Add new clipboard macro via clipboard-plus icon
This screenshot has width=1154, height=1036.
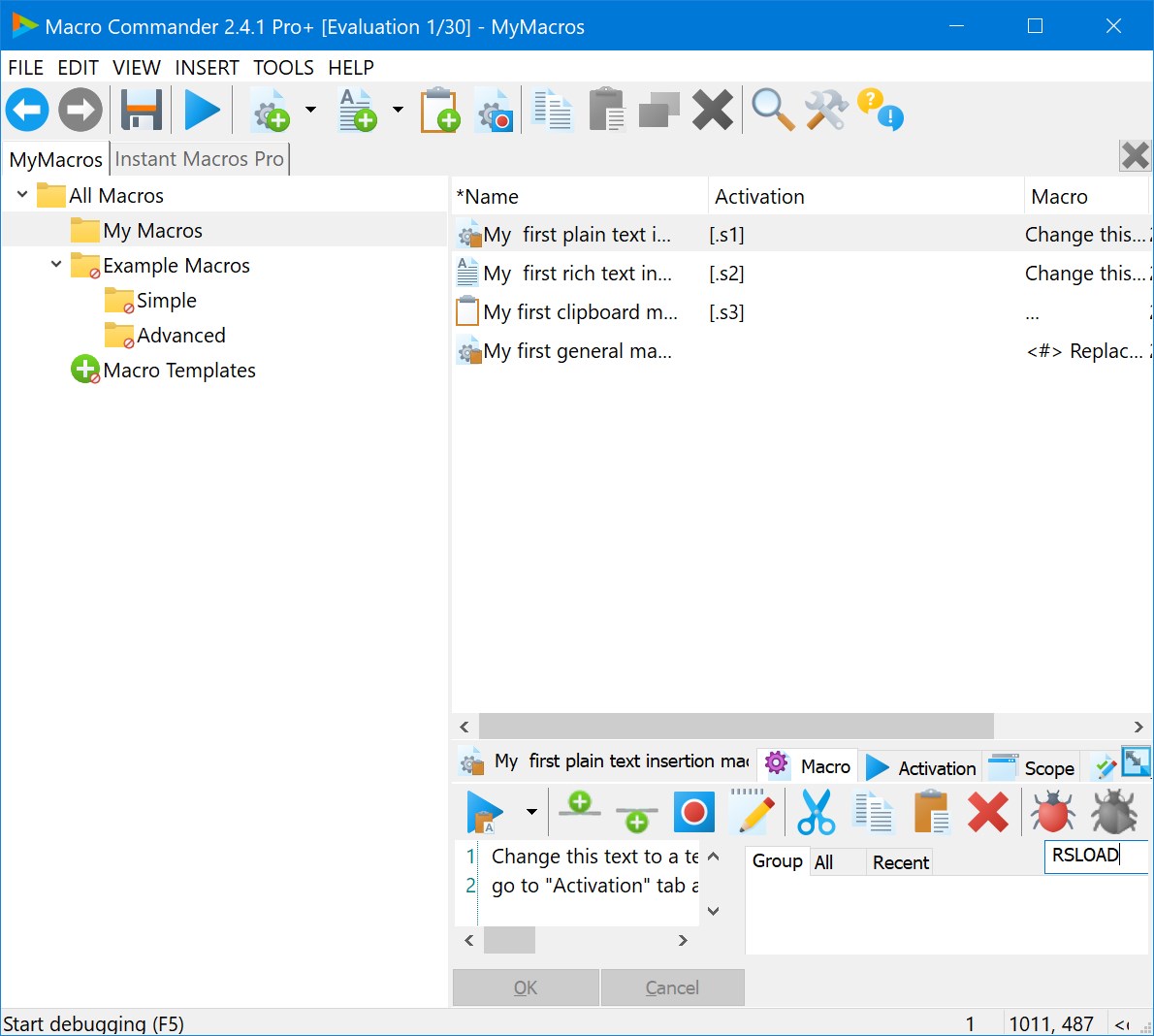click(440, 110)
